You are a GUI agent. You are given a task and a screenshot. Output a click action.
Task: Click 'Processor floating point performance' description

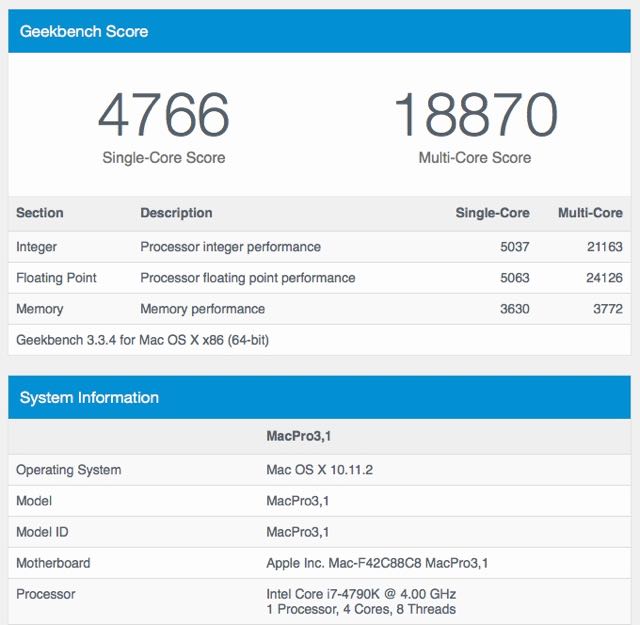click(248, 278)
